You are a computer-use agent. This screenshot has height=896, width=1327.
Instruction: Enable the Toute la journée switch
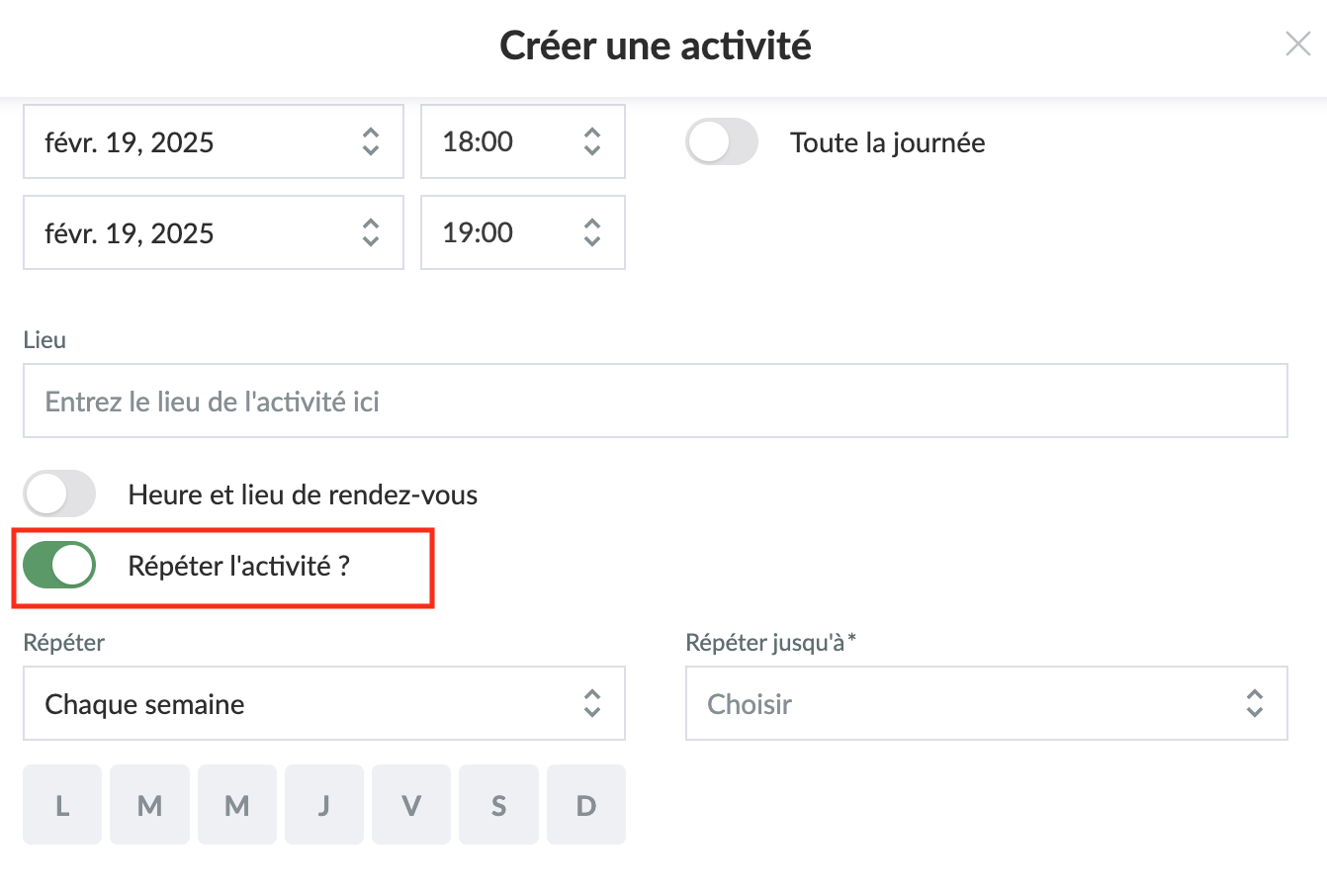(x=722, y=142)
